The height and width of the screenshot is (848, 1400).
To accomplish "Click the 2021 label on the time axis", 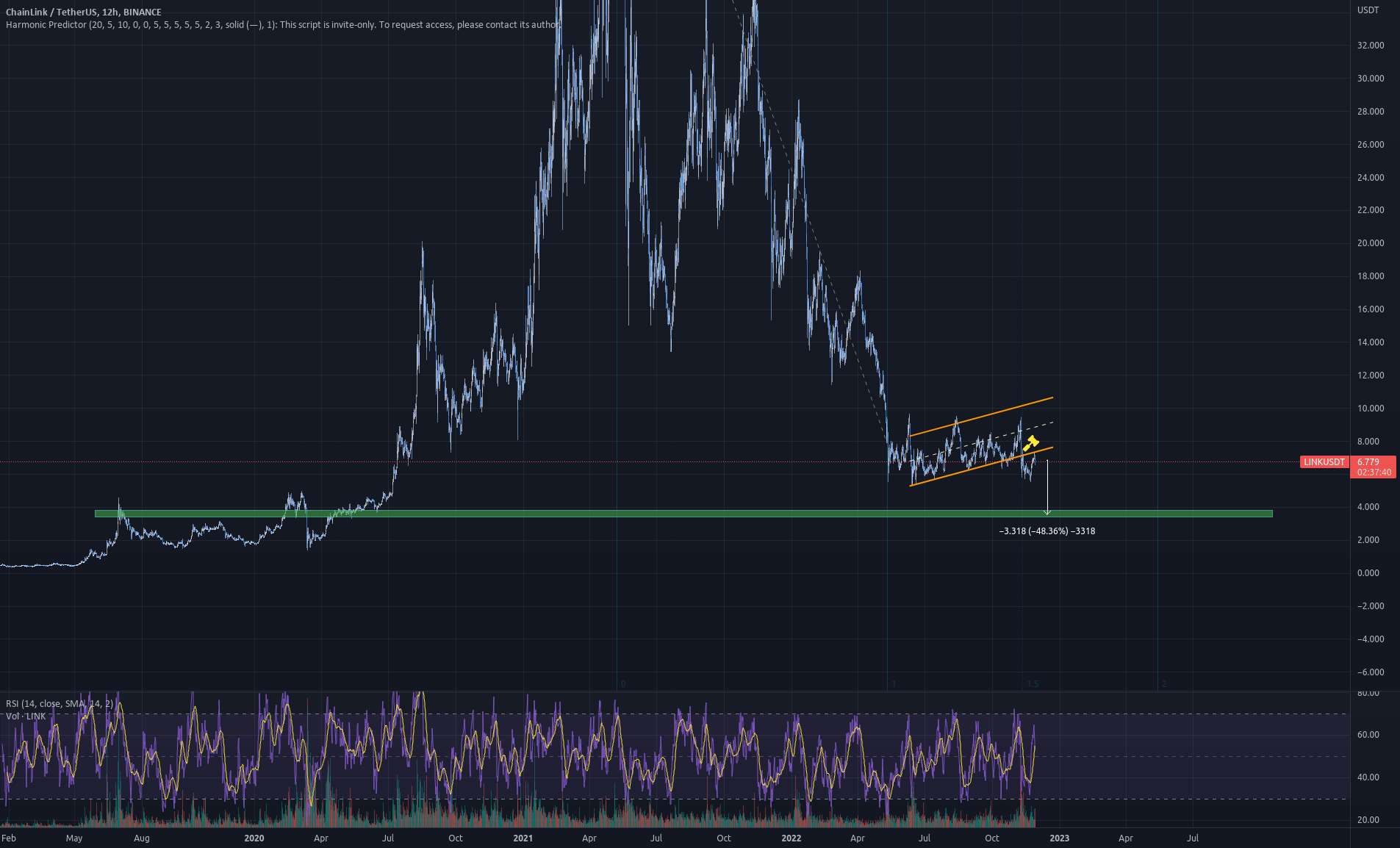I will [x=523, y=838].
